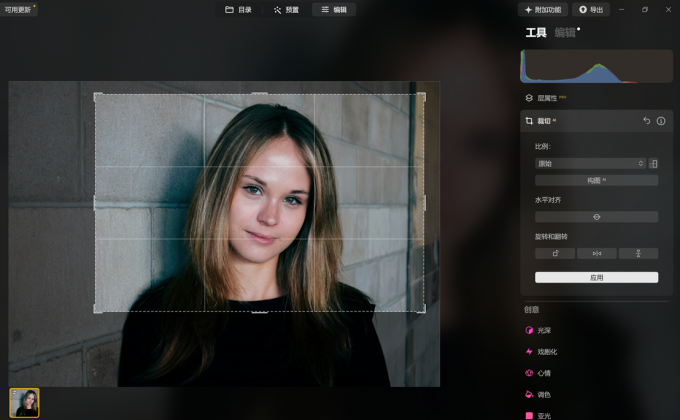Image resolution: width=680 pixels, height=420 pixels.
Task: Click the rotate 90 degrees icon
Action: (x=554, y=253)
